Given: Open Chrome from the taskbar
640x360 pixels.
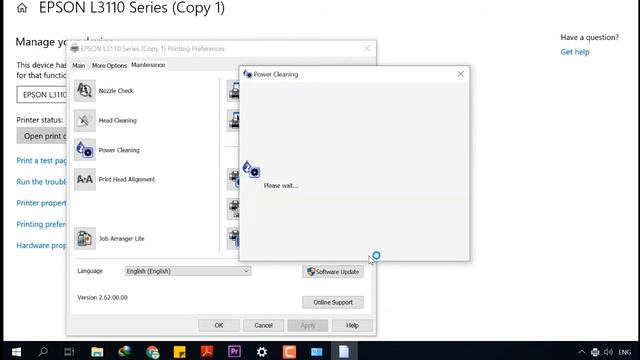Looking at the screenshot, I should pos(152,351).
